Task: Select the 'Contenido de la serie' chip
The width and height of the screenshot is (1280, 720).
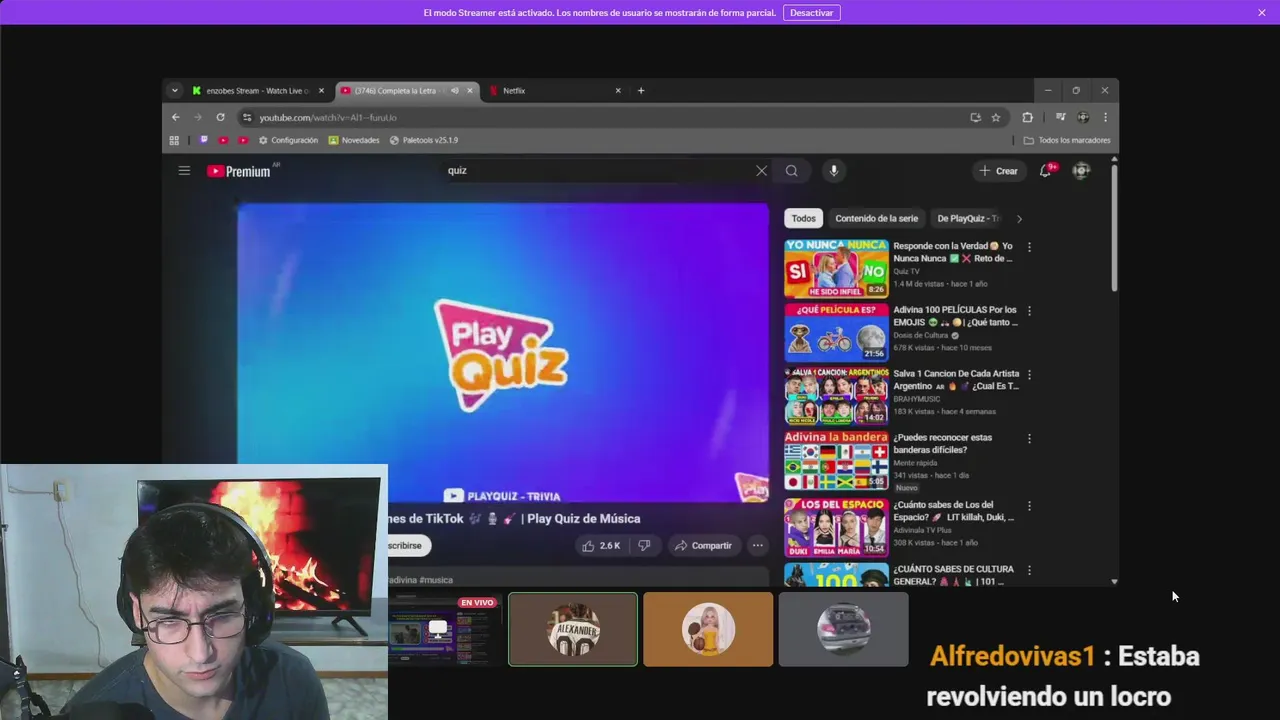Action: tap(876, 218)
